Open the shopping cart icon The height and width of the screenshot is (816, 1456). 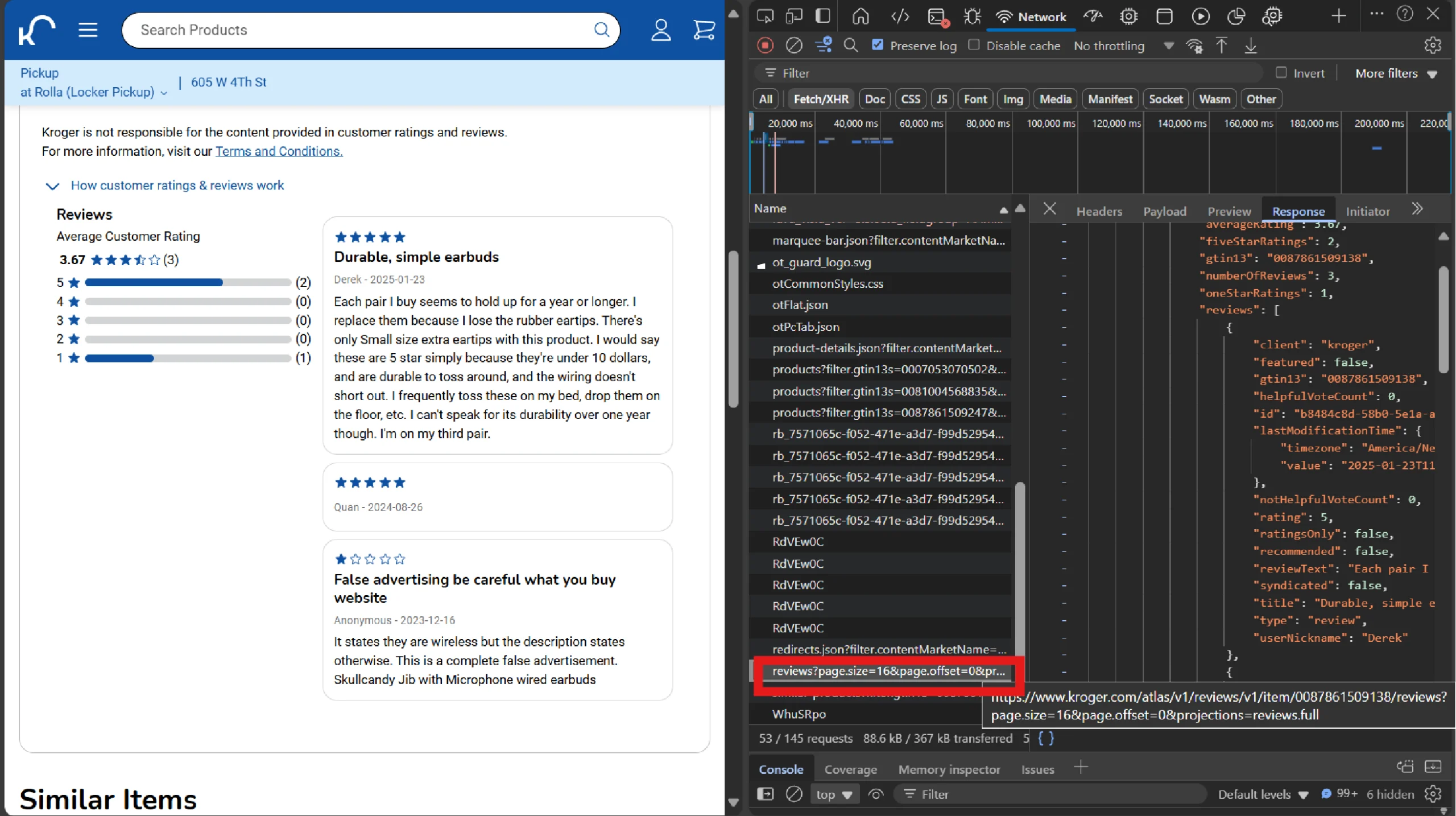point(704,30)
